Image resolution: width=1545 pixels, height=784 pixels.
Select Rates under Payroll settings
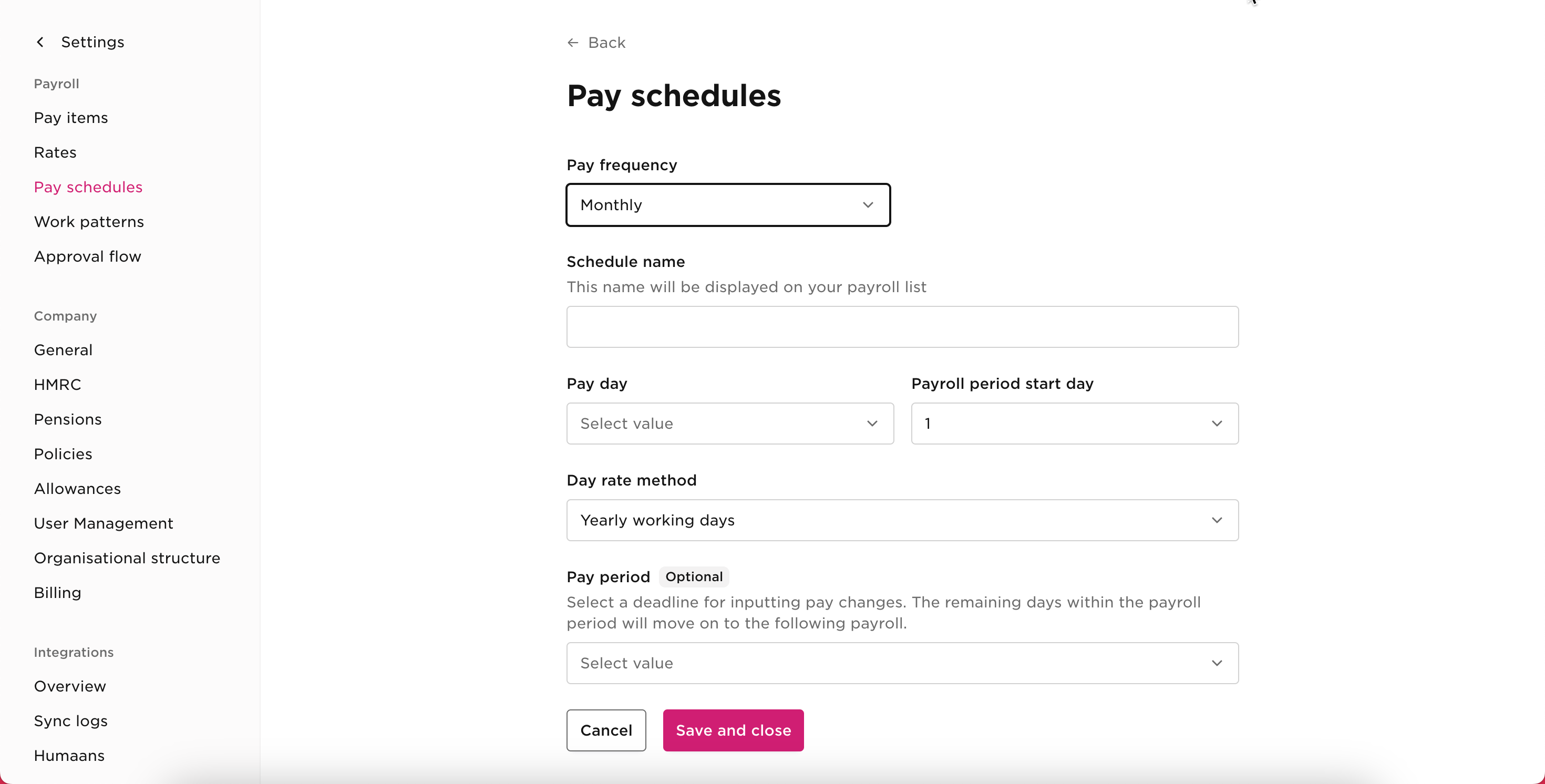tap(55, 152)
